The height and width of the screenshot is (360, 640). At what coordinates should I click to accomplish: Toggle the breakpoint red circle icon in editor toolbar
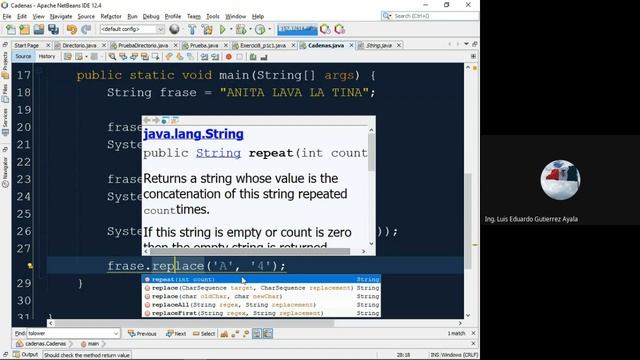(229, 57)
